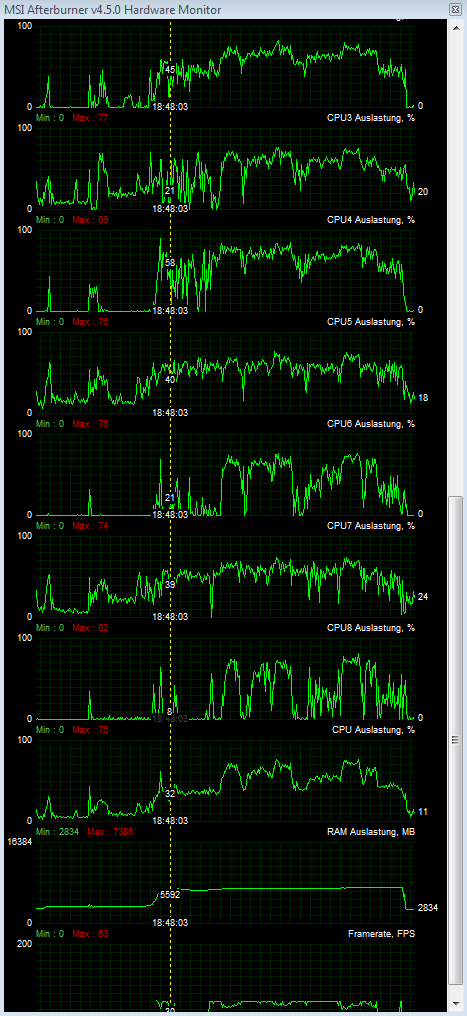Click the '5592' RAM marker value
Viewport: 467px width, 1016px height.
tap(170, 893)
